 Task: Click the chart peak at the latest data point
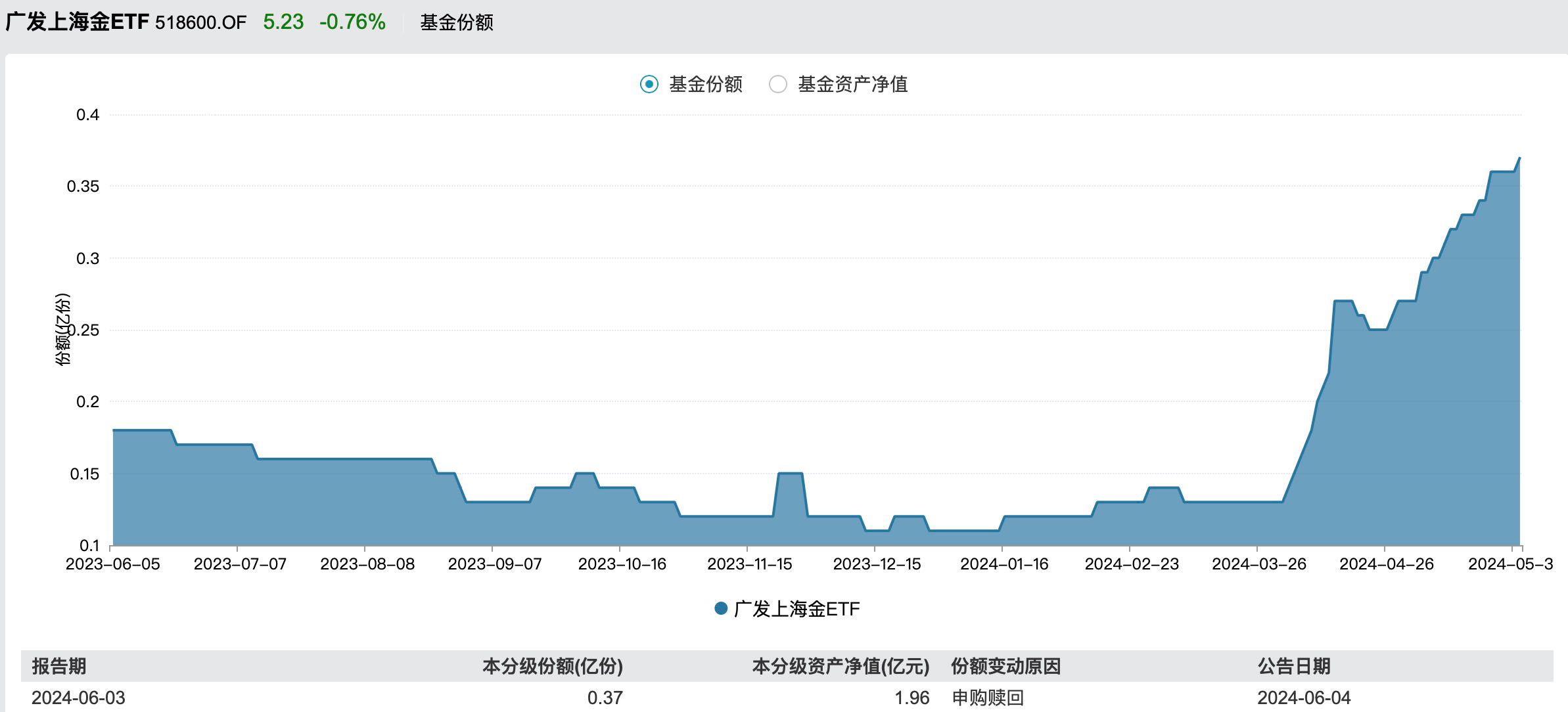[1519, 158]
